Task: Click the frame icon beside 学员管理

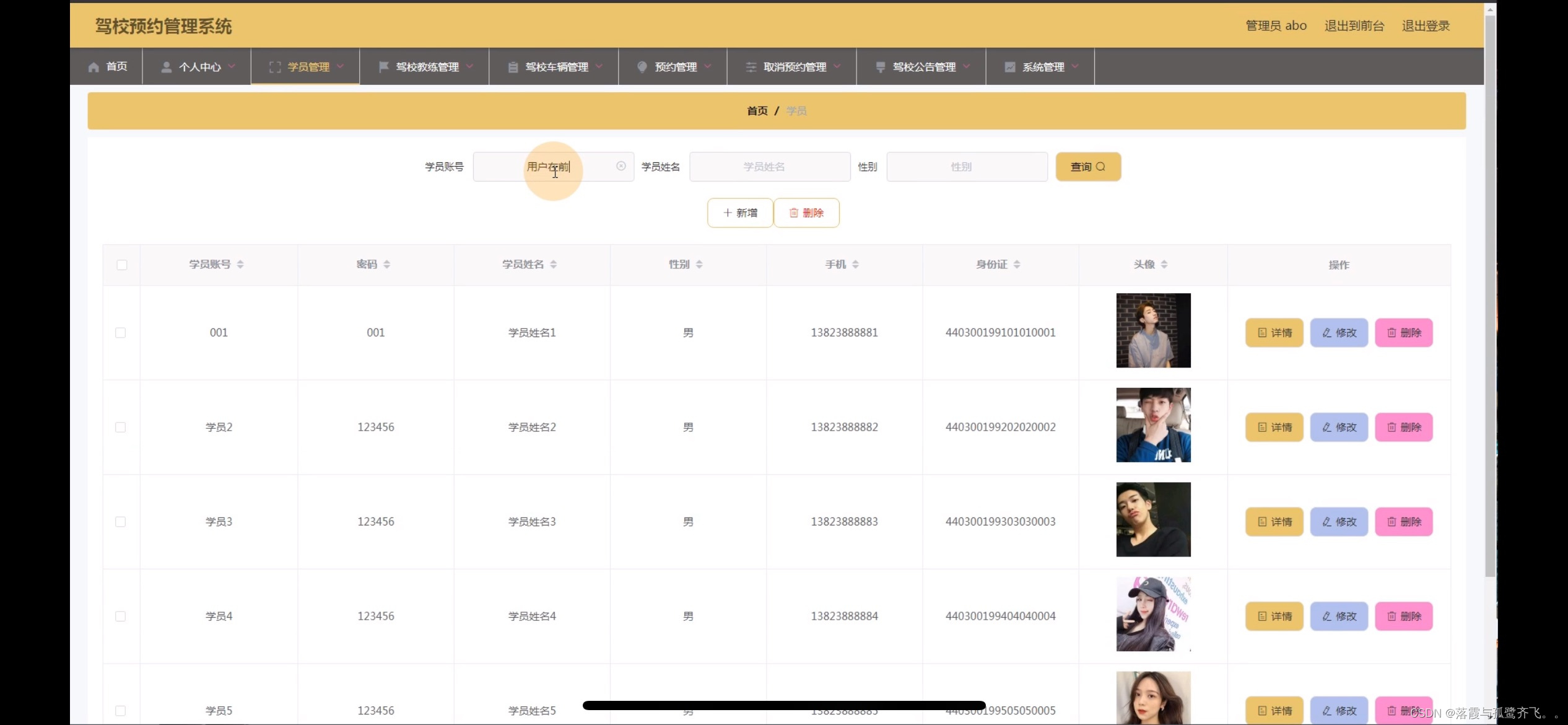Action: (275, 67)
